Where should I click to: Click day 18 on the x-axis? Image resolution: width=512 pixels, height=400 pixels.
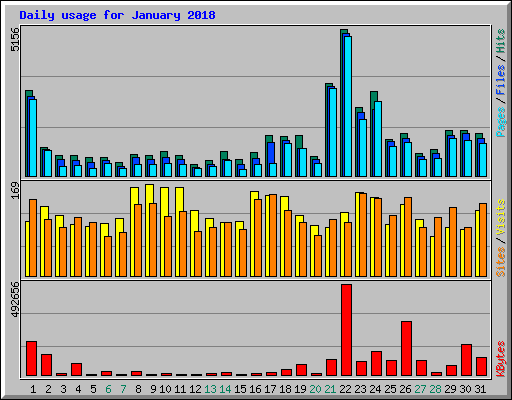coord(285,389)
